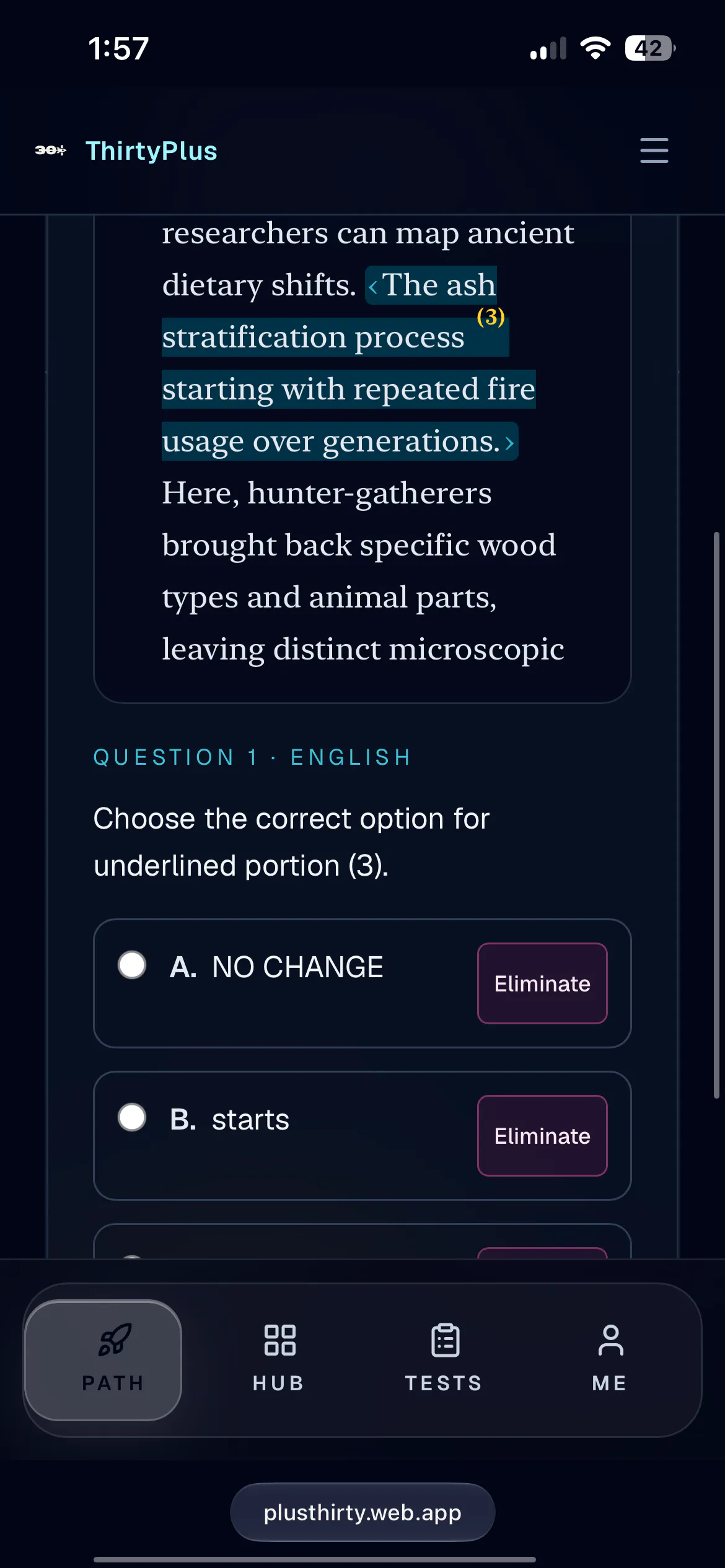Eliminate option A NO CHANGE
The height and width of the screenshot is (1568, 725).
point(542,983)
